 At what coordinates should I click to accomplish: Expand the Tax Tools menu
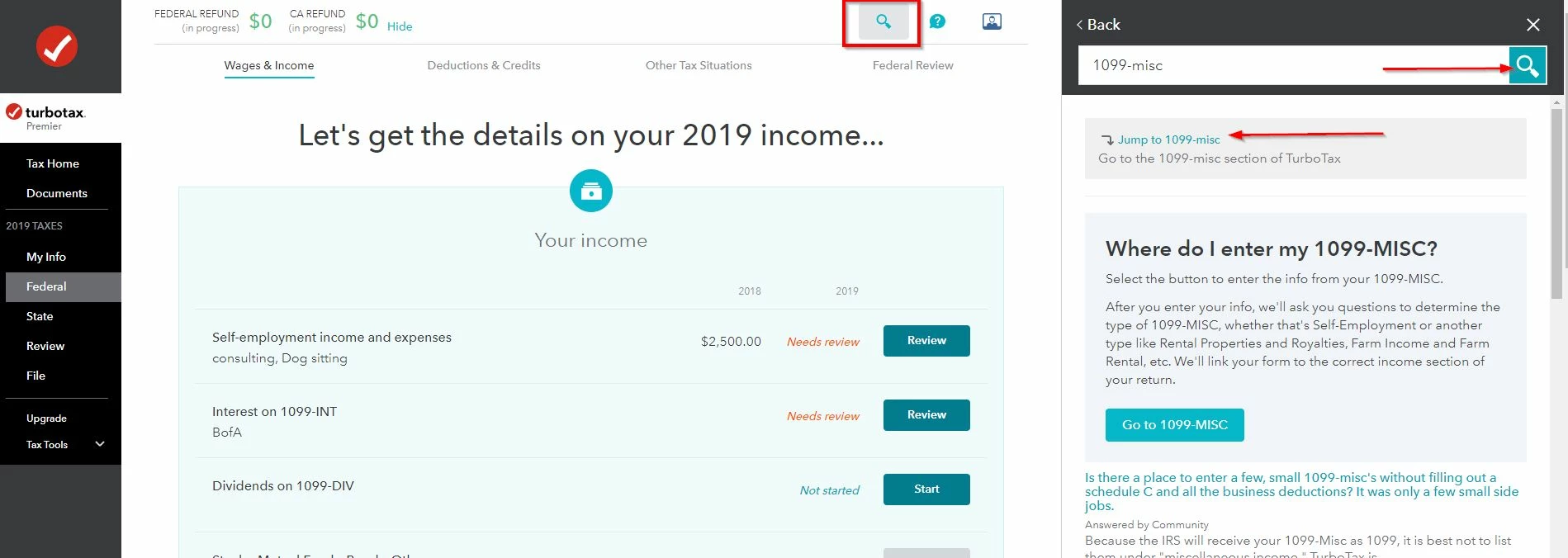click(x=100, y=444)
